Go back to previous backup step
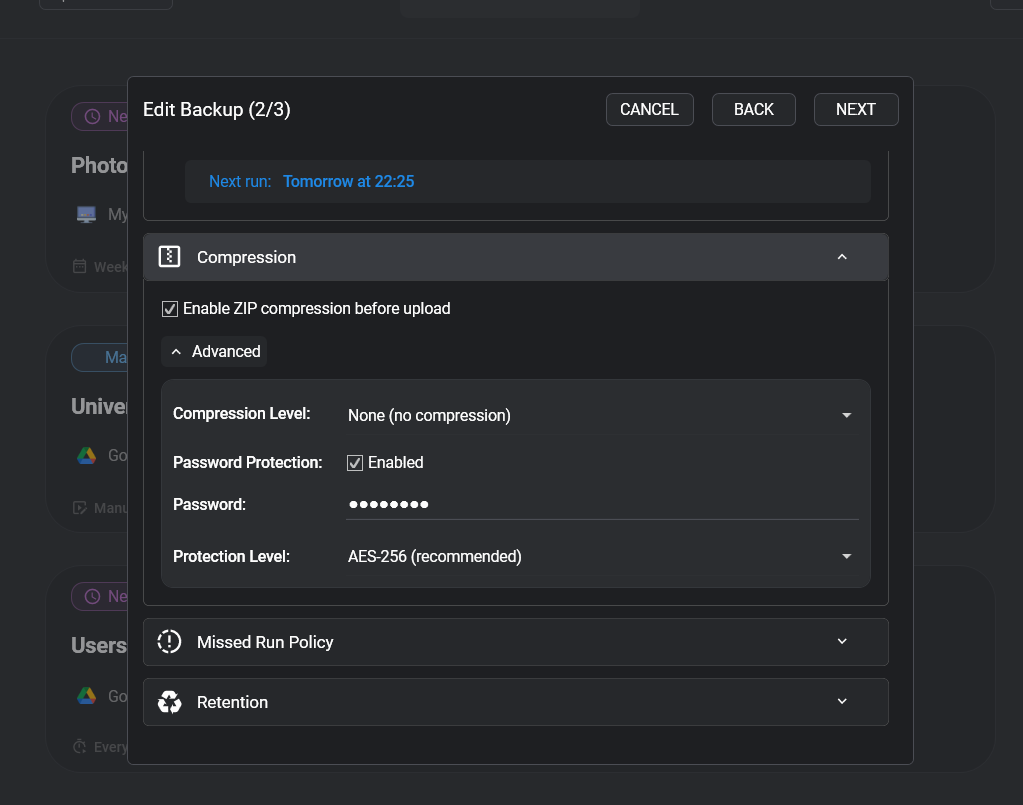Viewport: 1023px width, 805px height. [754, 110]
